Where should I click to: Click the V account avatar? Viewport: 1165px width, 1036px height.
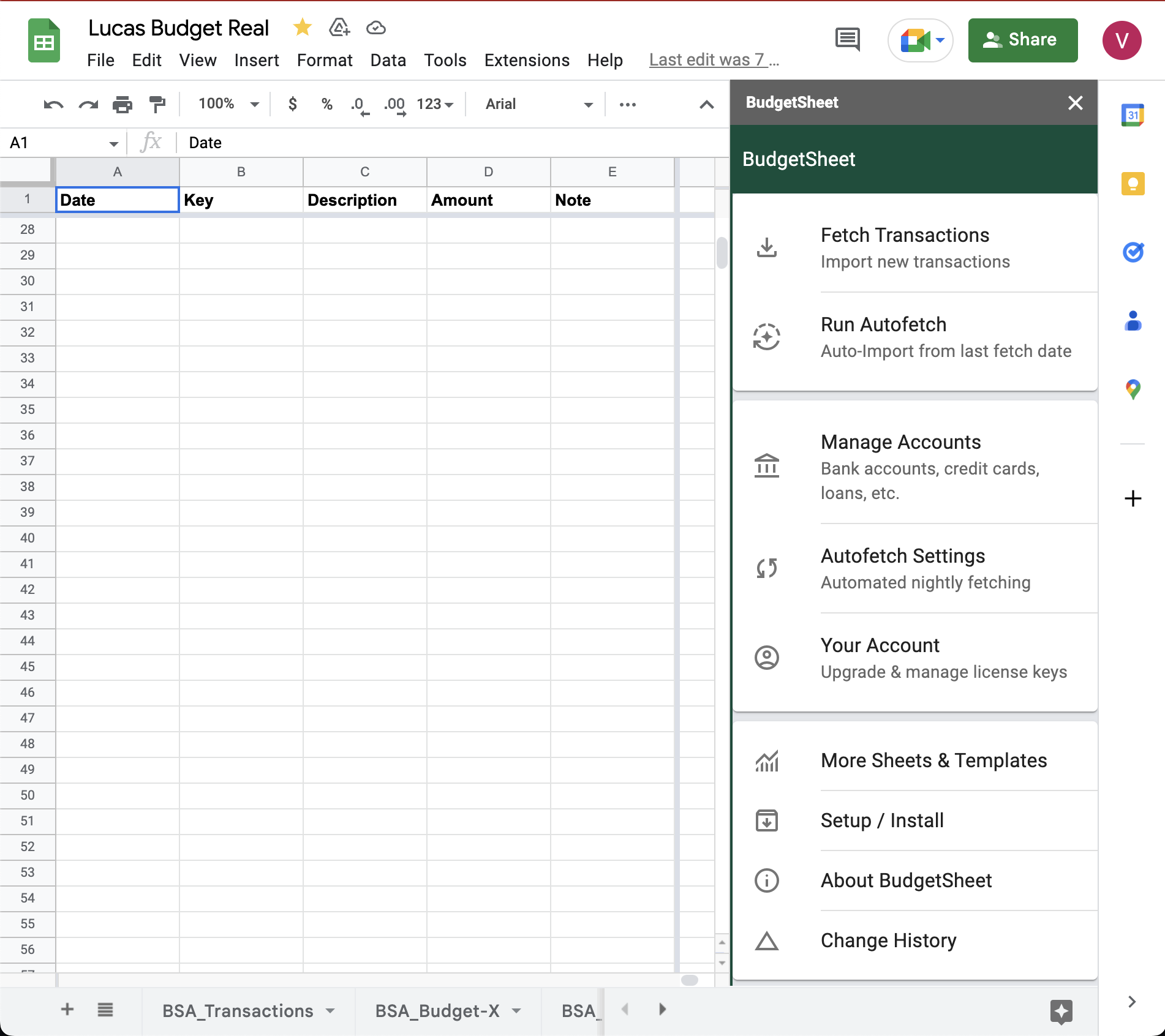pos(1122,40)
